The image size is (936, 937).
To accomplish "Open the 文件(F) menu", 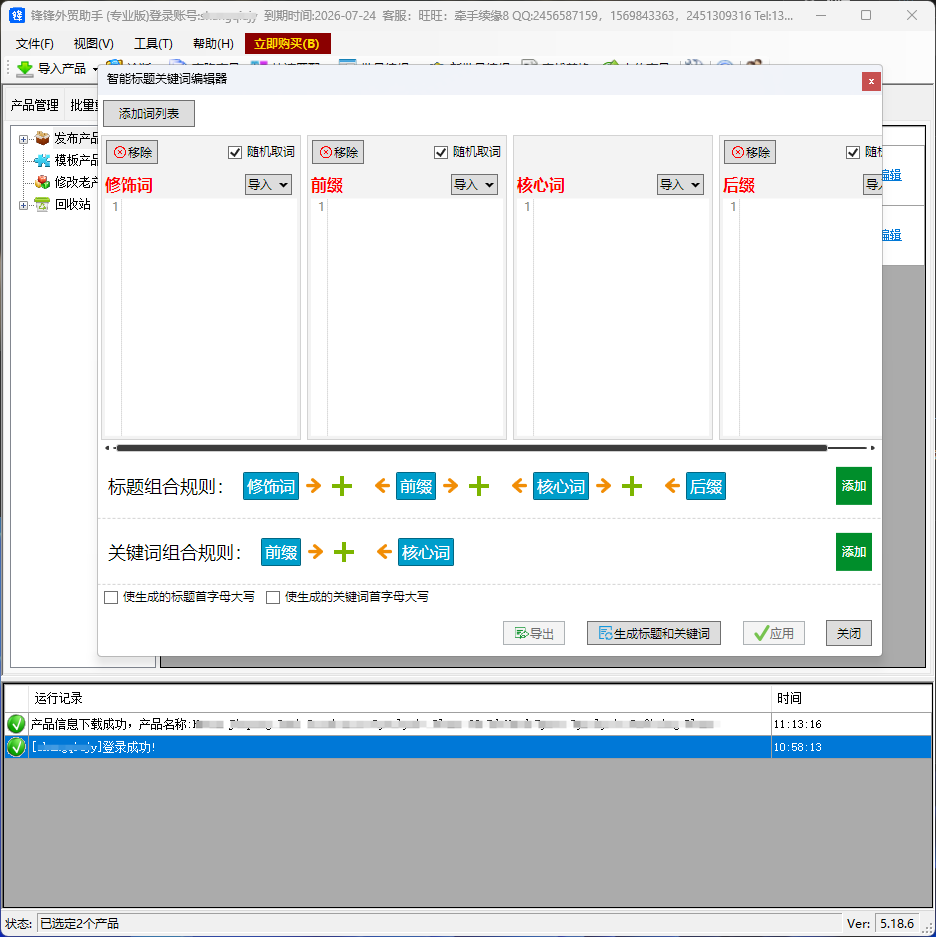I will (35, 44).
